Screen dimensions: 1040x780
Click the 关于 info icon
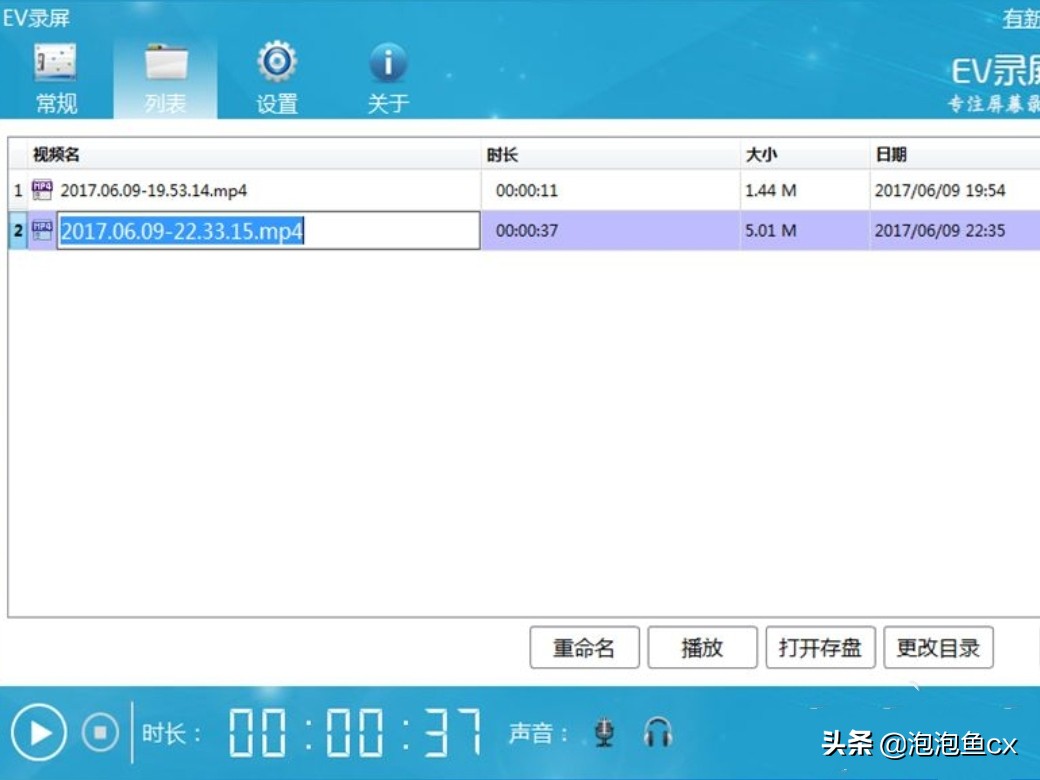coord(387,62)
